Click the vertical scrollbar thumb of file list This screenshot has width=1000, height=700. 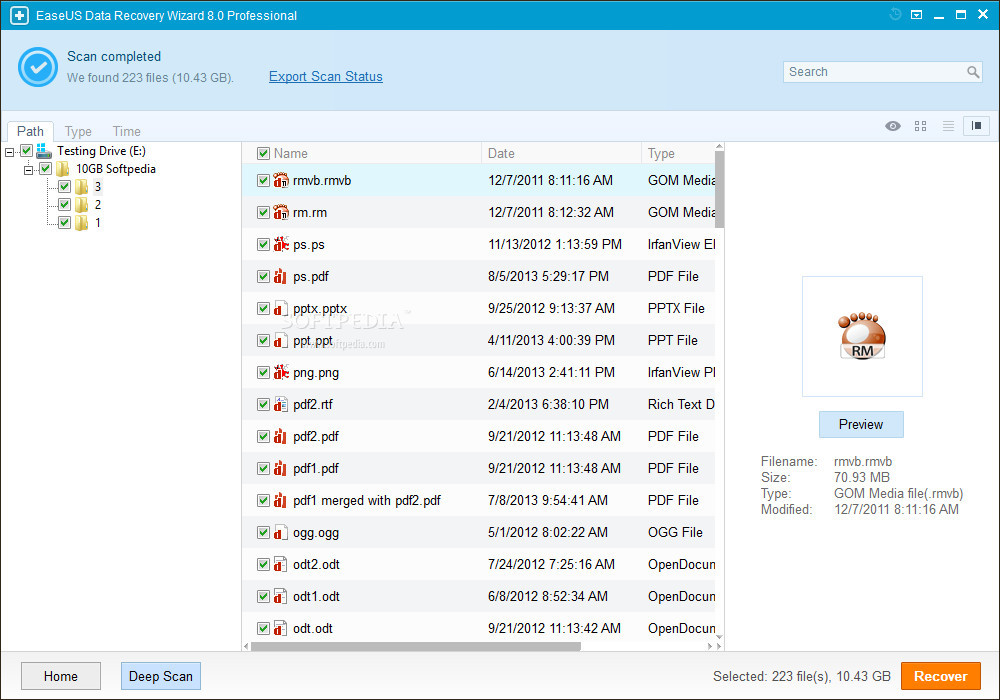point(719,189)
